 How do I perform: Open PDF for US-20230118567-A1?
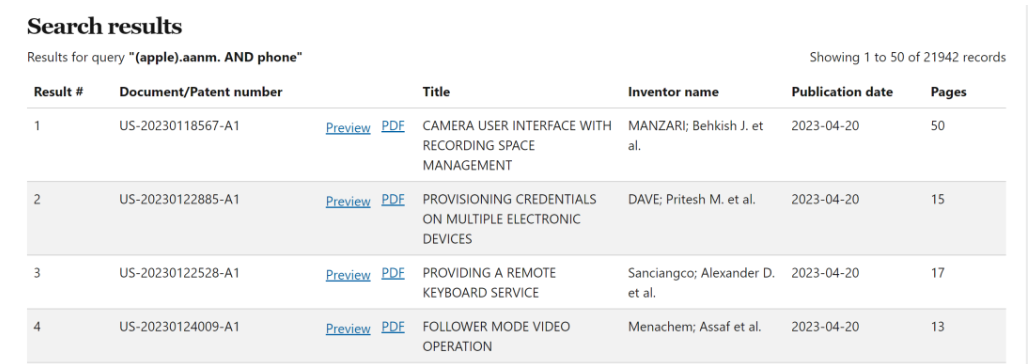(x=393, y=126)
